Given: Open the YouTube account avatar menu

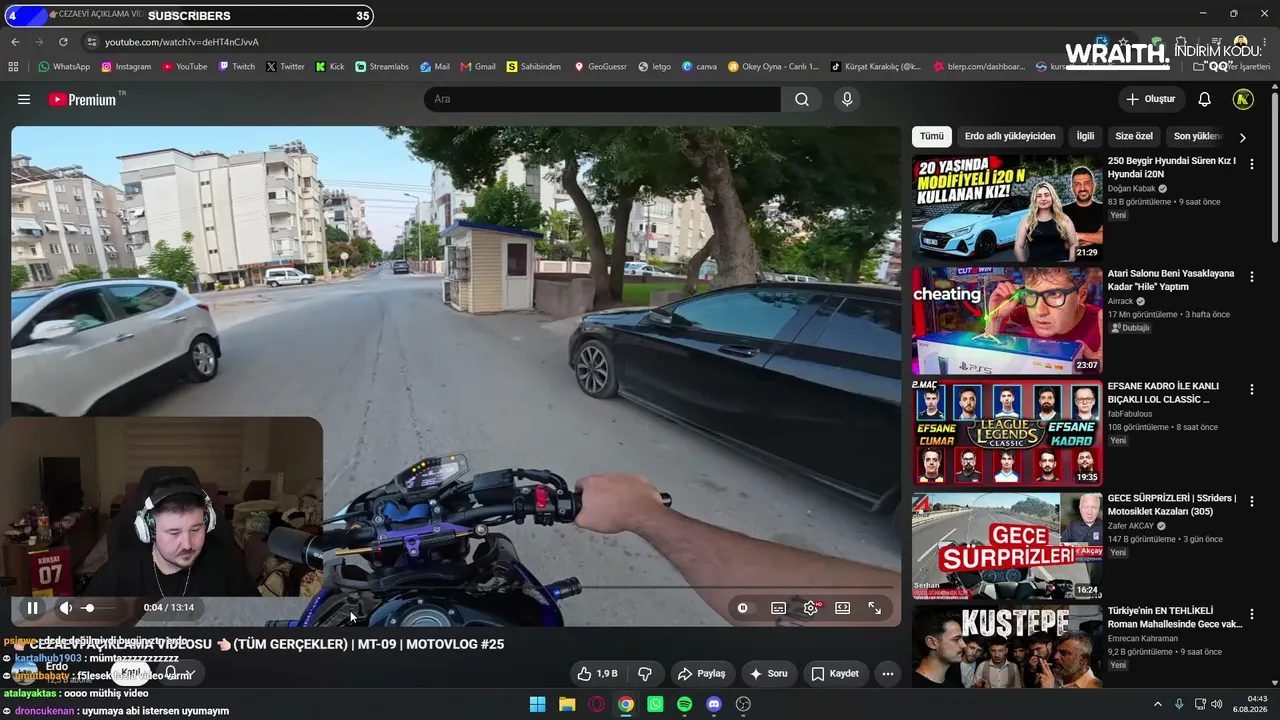Looking at the screenshot, I should click(x=1243, y=99).
